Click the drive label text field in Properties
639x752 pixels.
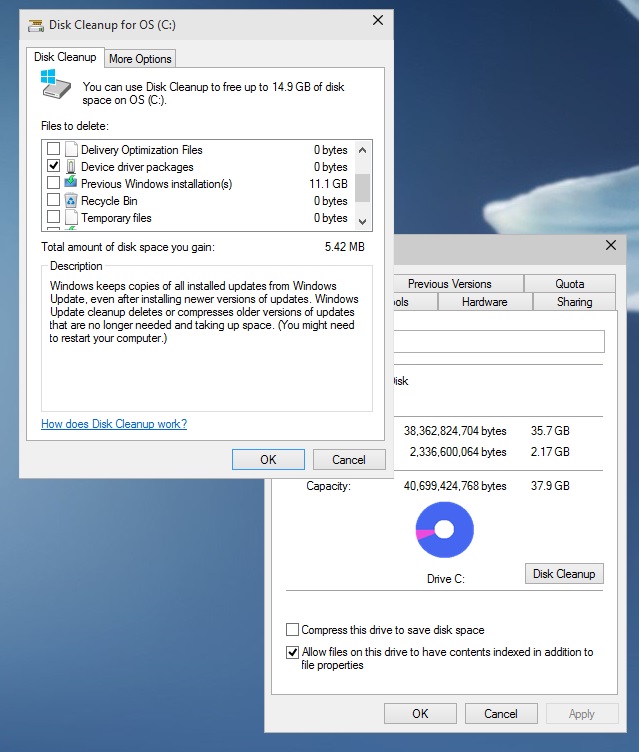pyautogui.click(x=499, y=341)
